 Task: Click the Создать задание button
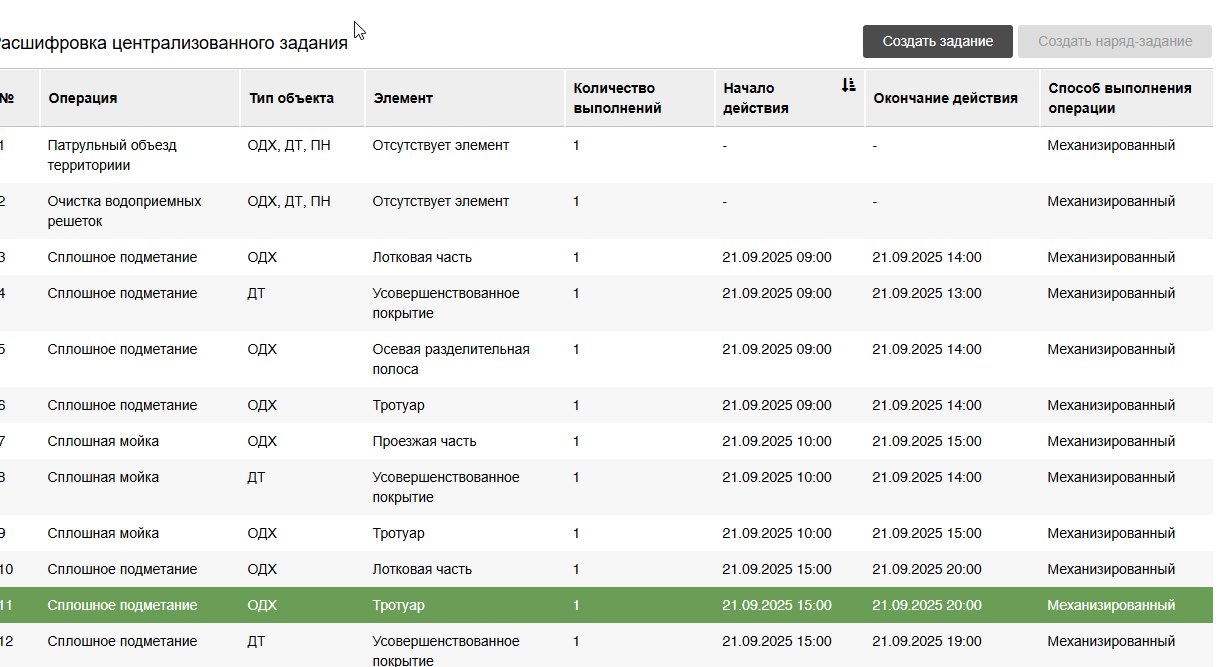click(x=938, y=42)
